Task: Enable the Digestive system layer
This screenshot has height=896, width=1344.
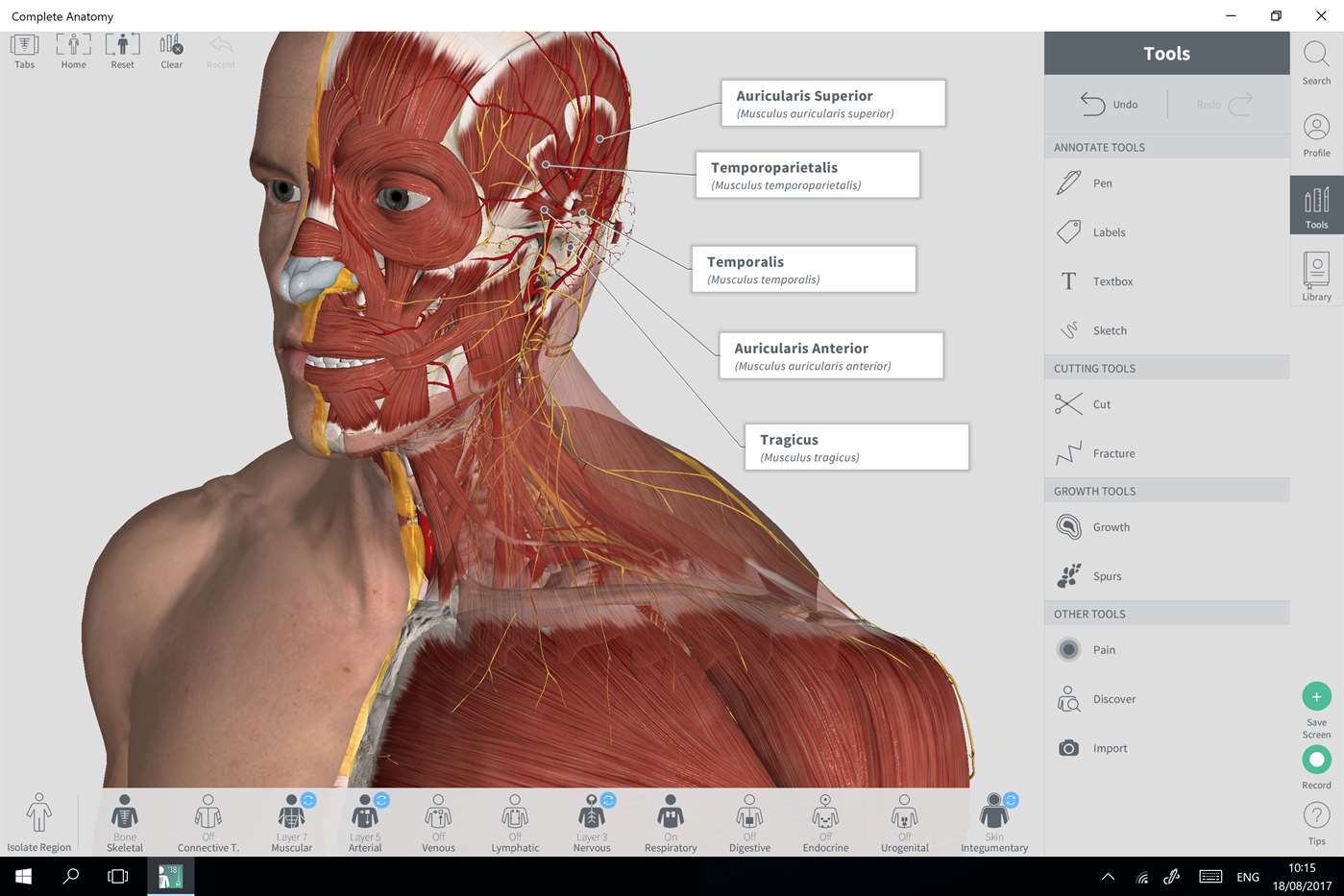Action: [x=749, y=823]
